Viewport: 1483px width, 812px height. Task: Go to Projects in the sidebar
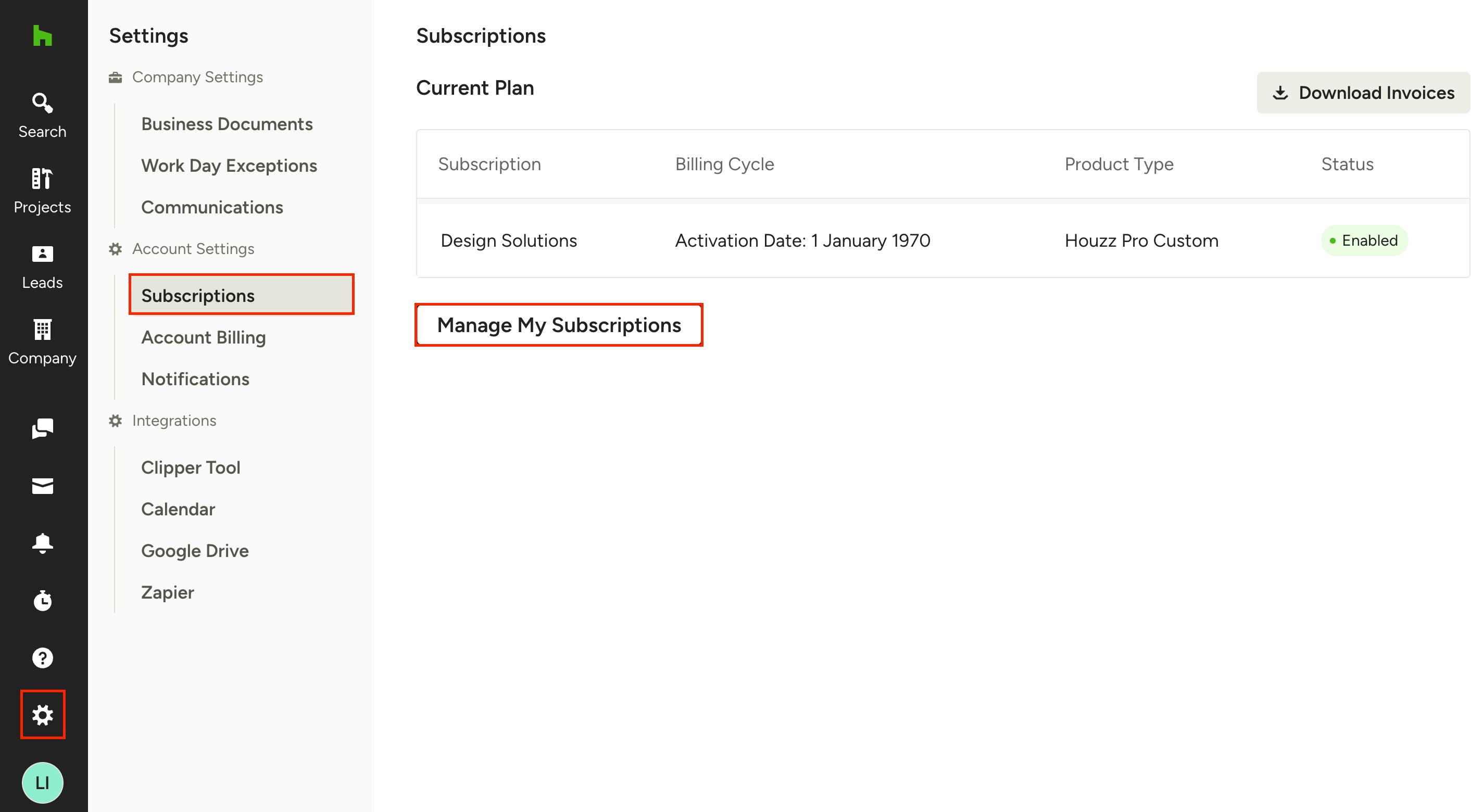tap(43, 191)
